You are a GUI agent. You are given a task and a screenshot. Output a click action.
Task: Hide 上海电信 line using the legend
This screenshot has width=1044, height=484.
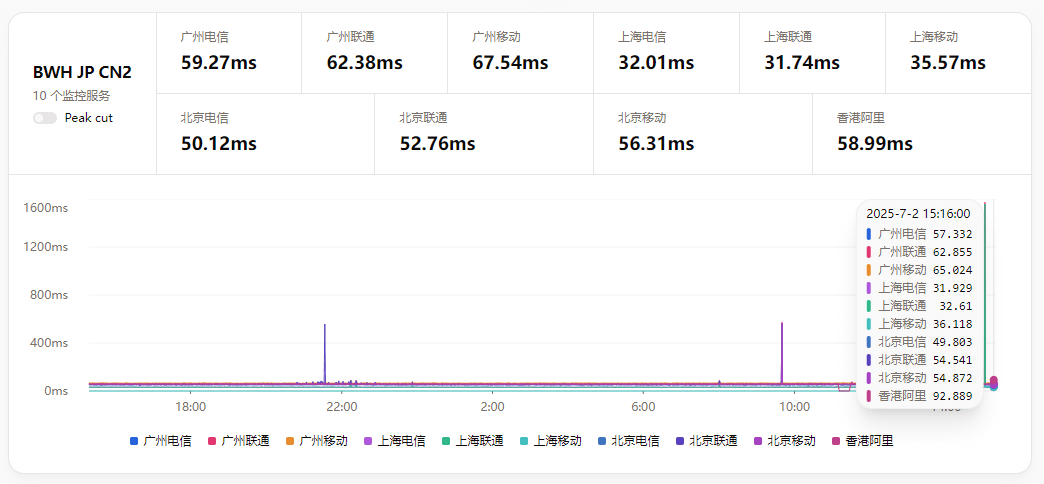point(395,440)
